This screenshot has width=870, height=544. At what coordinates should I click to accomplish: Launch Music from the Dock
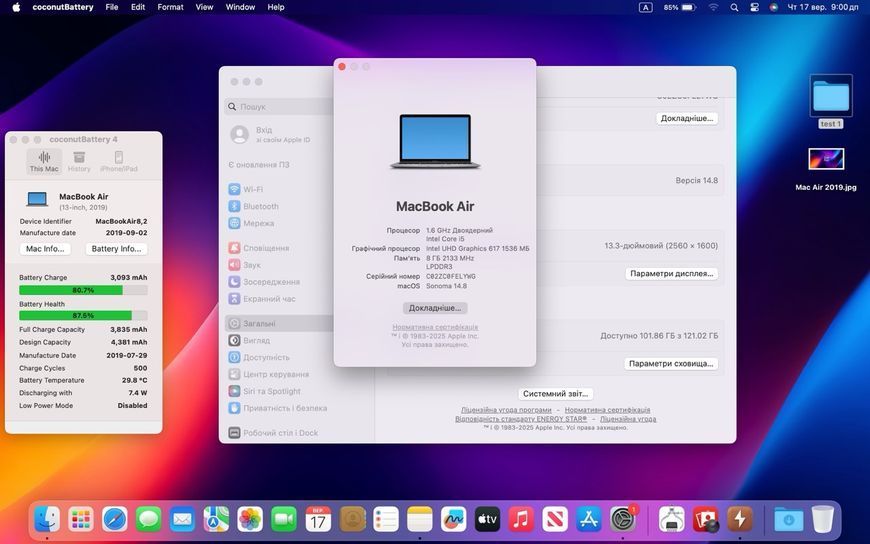pos(521,520)
